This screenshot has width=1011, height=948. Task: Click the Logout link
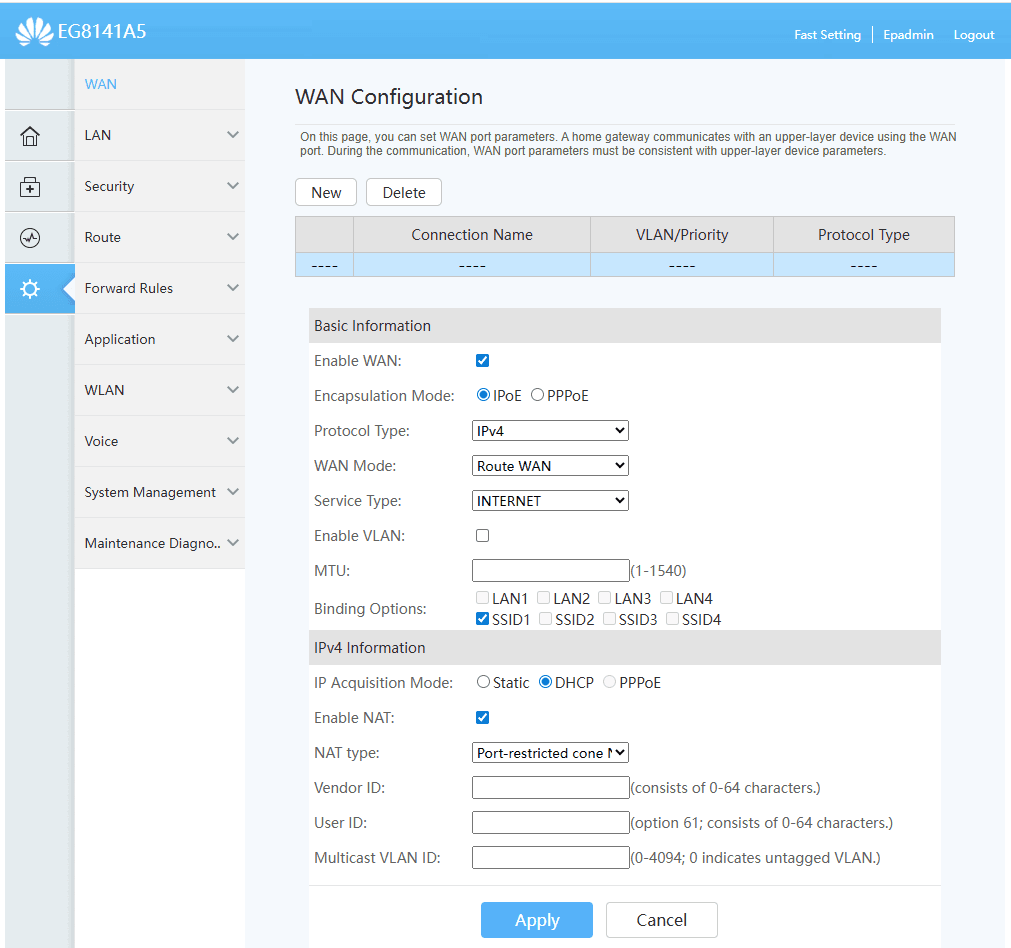pos(973,35)
